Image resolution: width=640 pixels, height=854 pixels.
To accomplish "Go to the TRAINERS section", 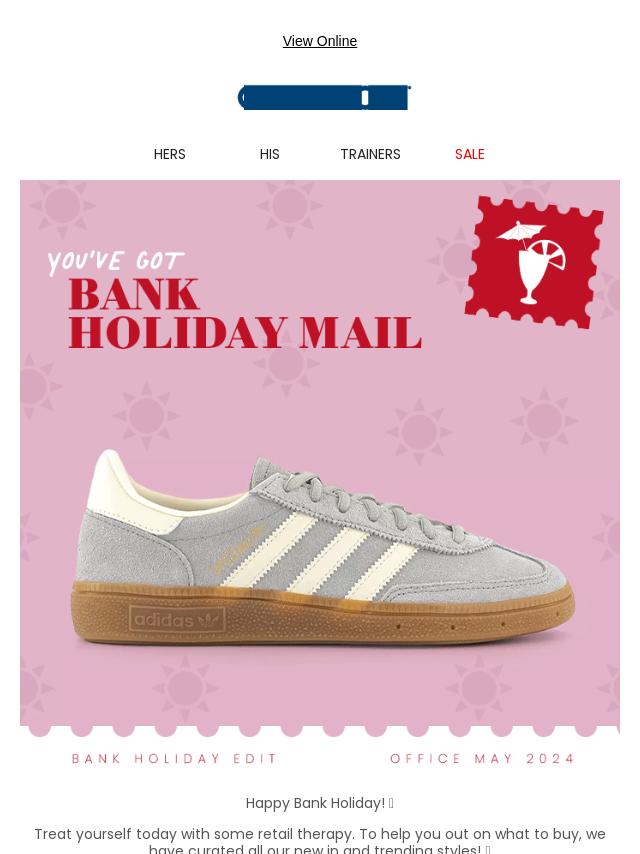I will [370, 154].
